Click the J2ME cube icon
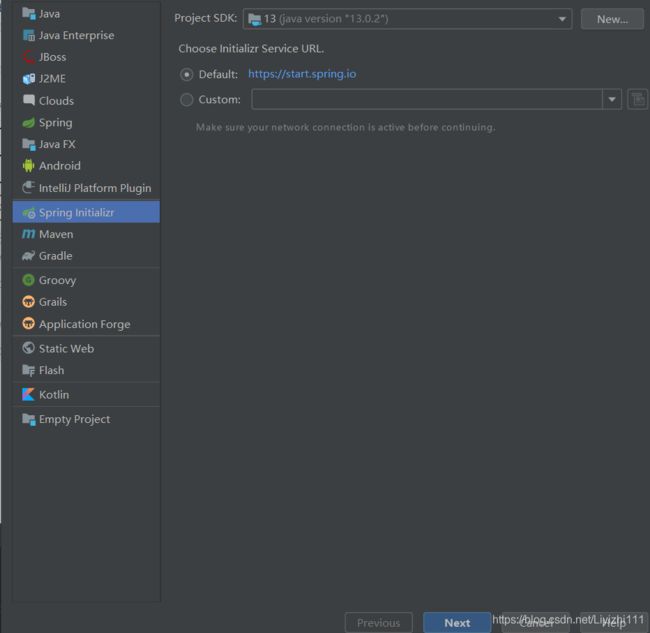 pyautogui.click(x=29, y=79)
